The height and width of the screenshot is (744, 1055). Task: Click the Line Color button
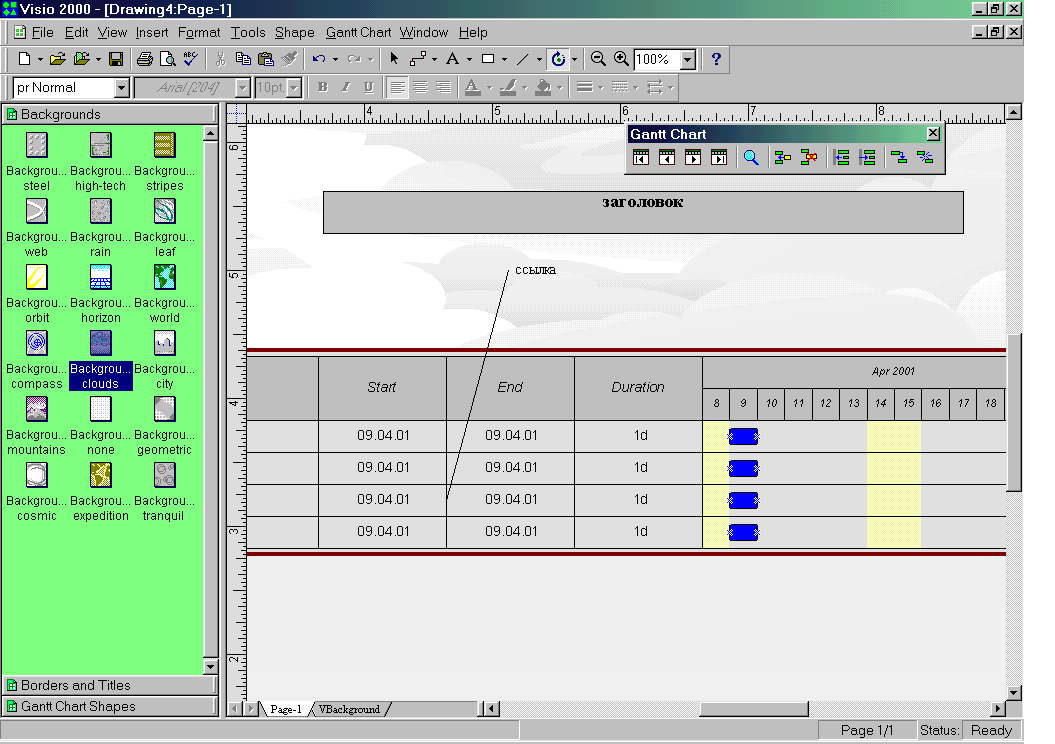[x=508, y=87]
